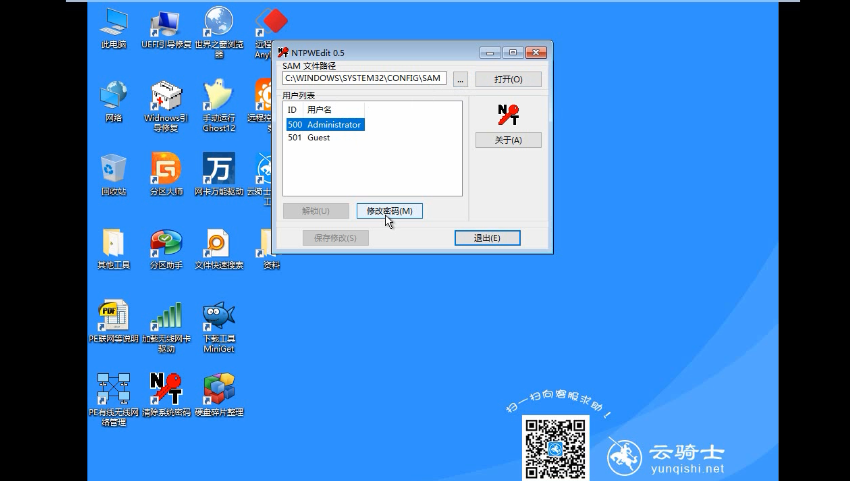Launch Widnows引导修复 first-aid kit icon
The image size is (850, 481).
click(166, 106)
